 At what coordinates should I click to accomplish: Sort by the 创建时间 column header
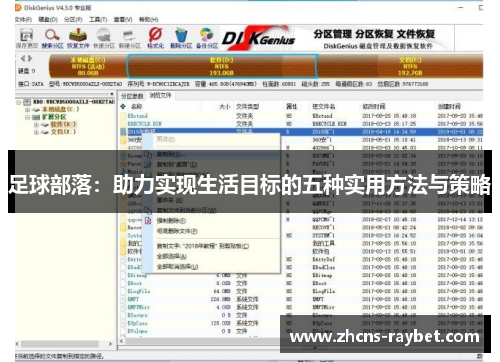(460, 106)
